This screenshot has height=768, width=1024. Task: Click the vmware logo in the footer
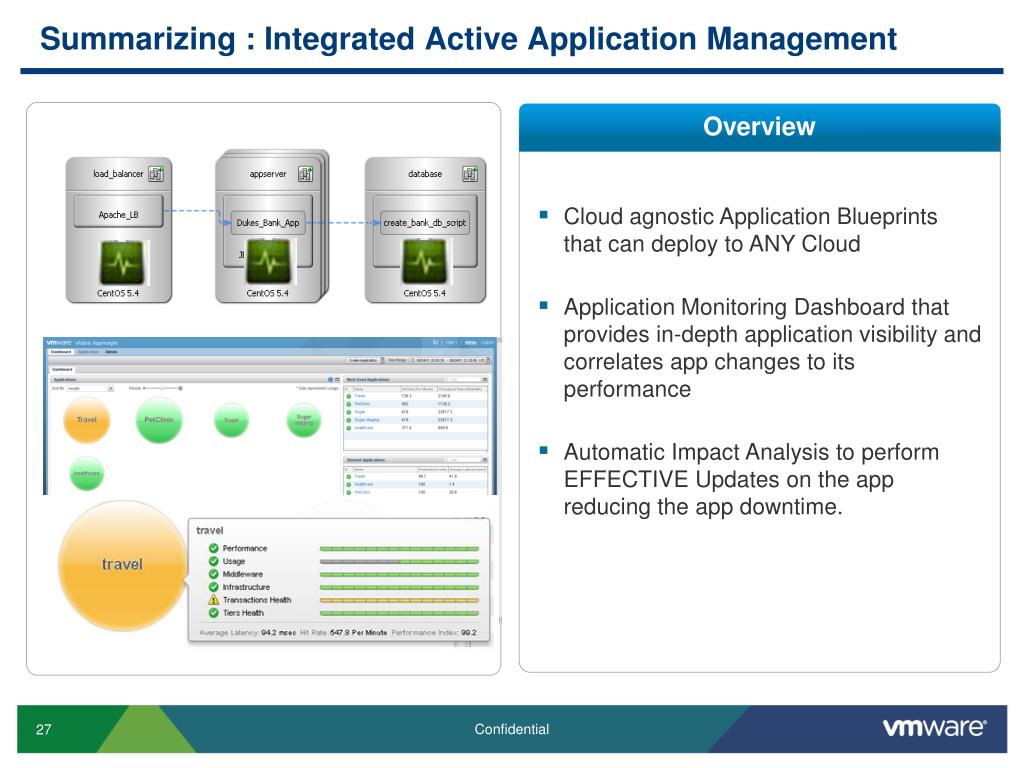tap(935, 728)
